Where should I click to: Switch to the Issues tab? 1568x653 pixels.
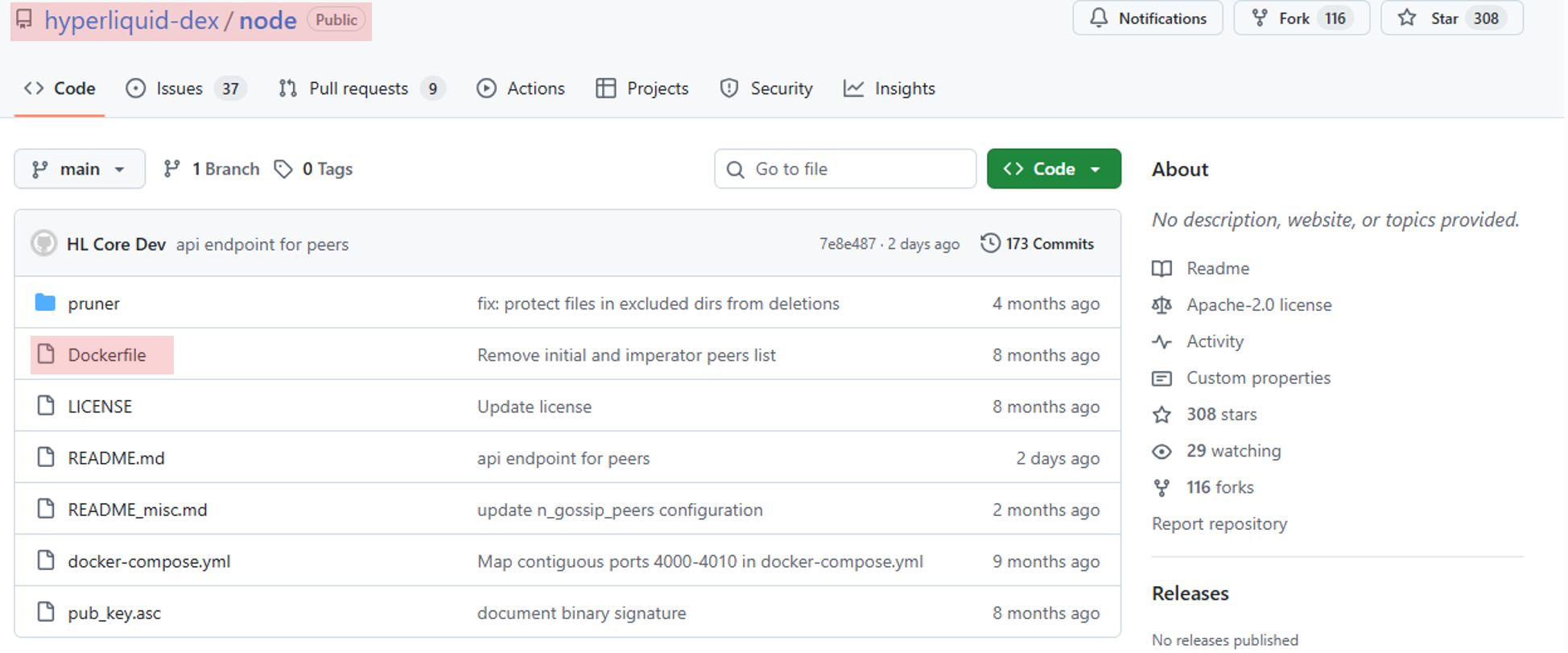click(x=179, y=89)
